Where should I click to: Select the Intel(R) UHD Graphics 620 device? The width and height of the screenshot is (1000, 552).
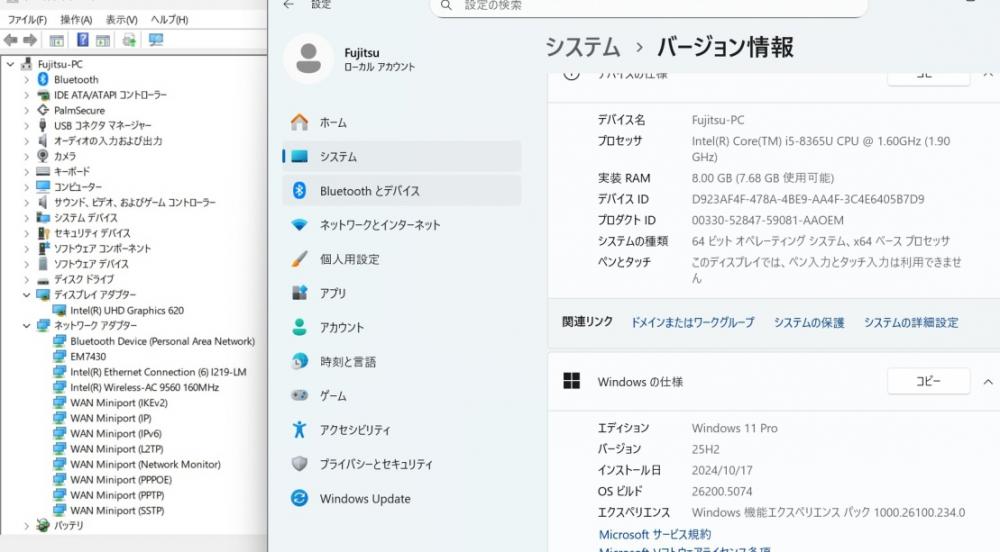tap(126, 310)
